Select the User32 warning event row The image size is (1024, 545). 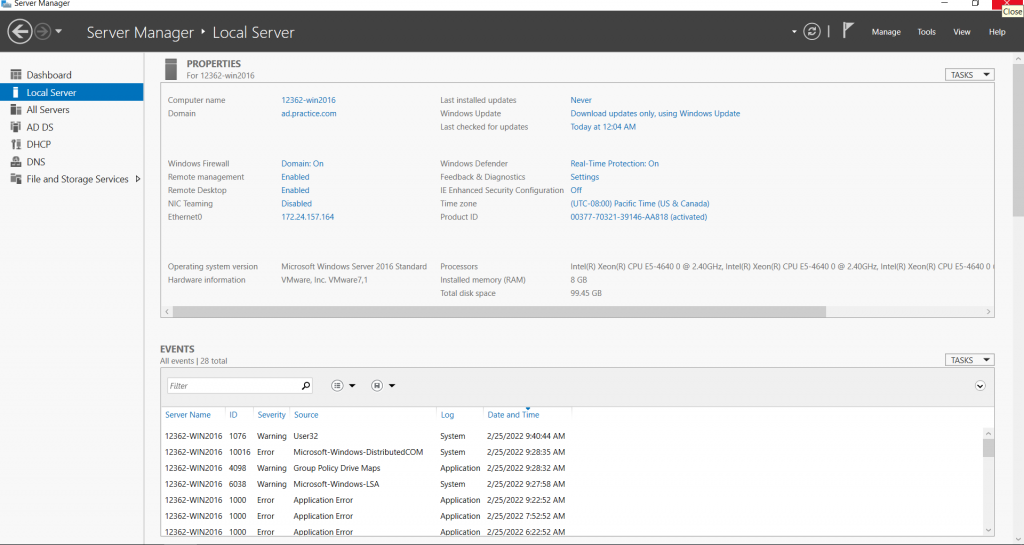(x=572, y=436)
